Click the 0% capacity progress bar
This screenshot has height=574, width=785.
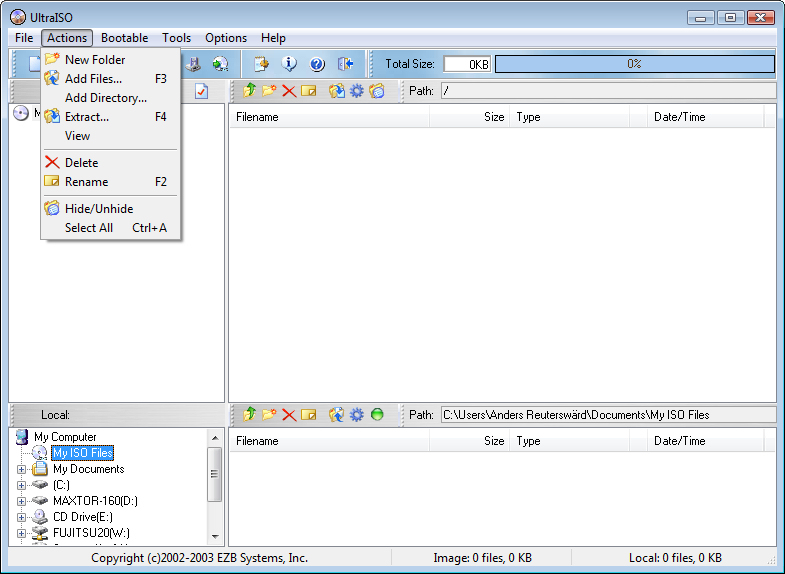[634, 64]
